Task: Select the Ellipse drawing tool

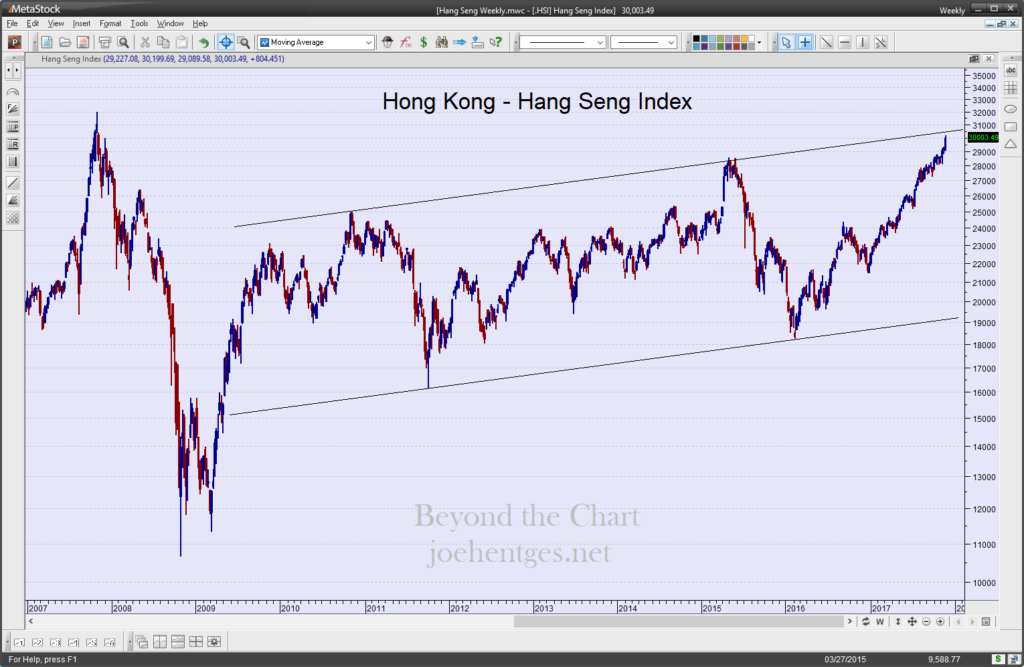Action: [1011, 108]
